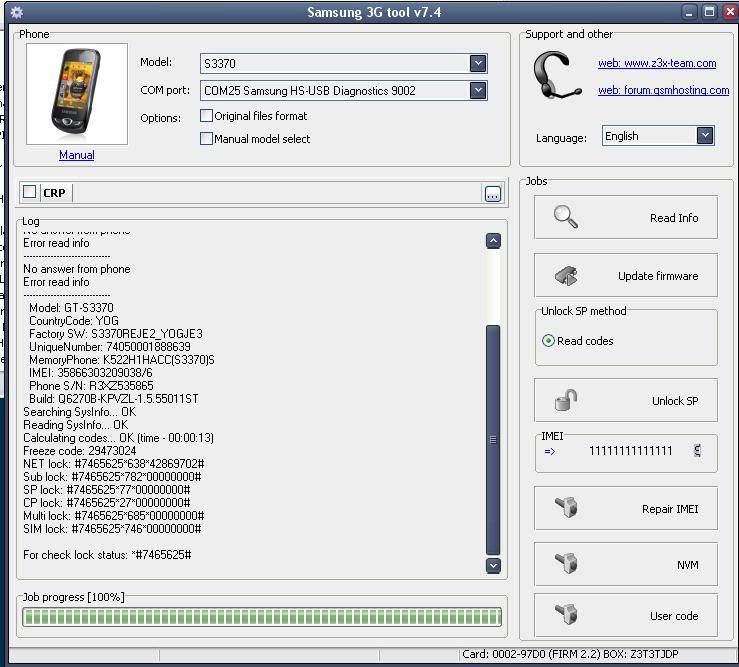
Task: Click the Multi lock code log line
Action: point(114,516)
